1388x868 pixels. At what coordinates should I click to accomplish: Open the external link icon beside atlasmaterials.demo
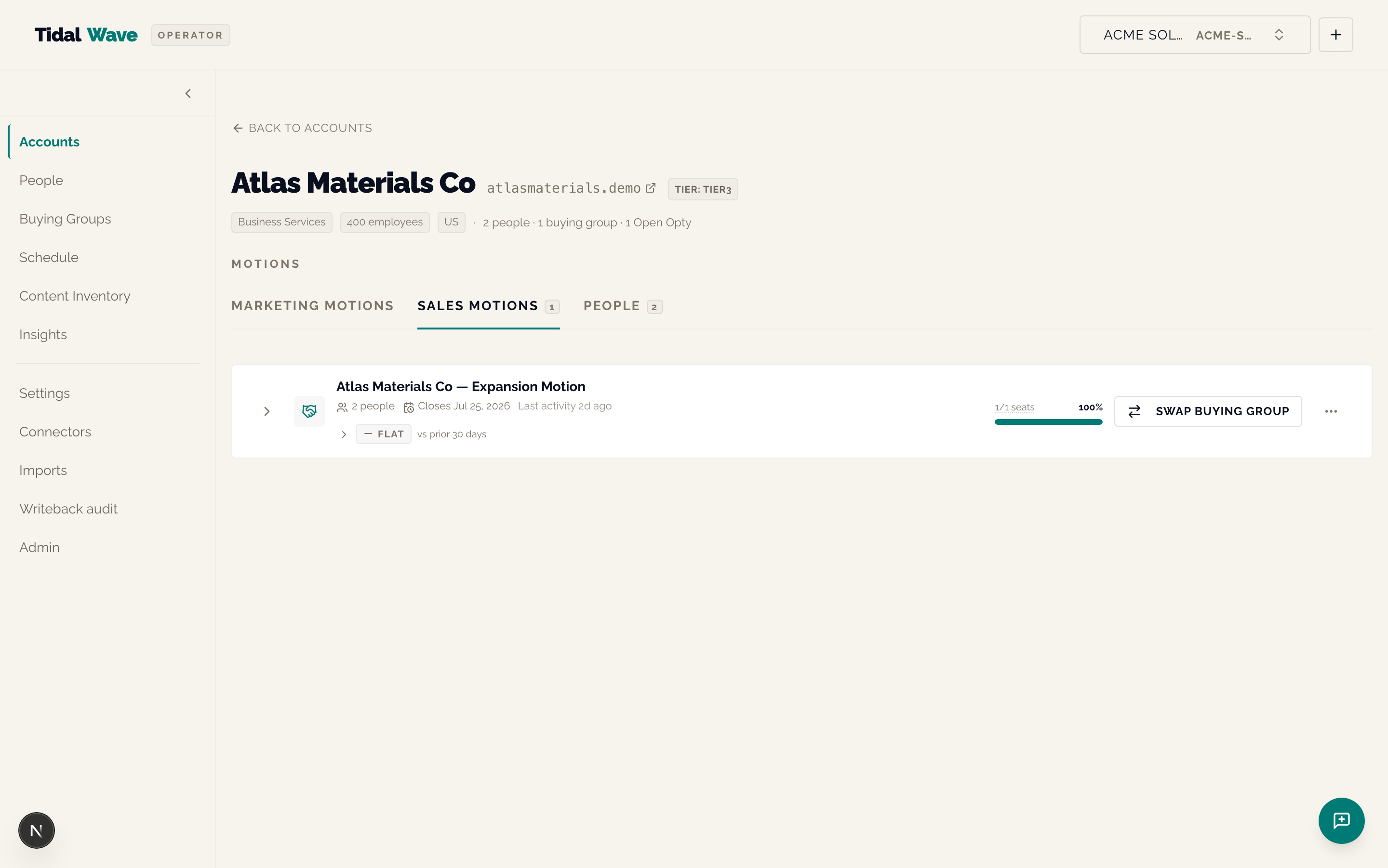650,188
